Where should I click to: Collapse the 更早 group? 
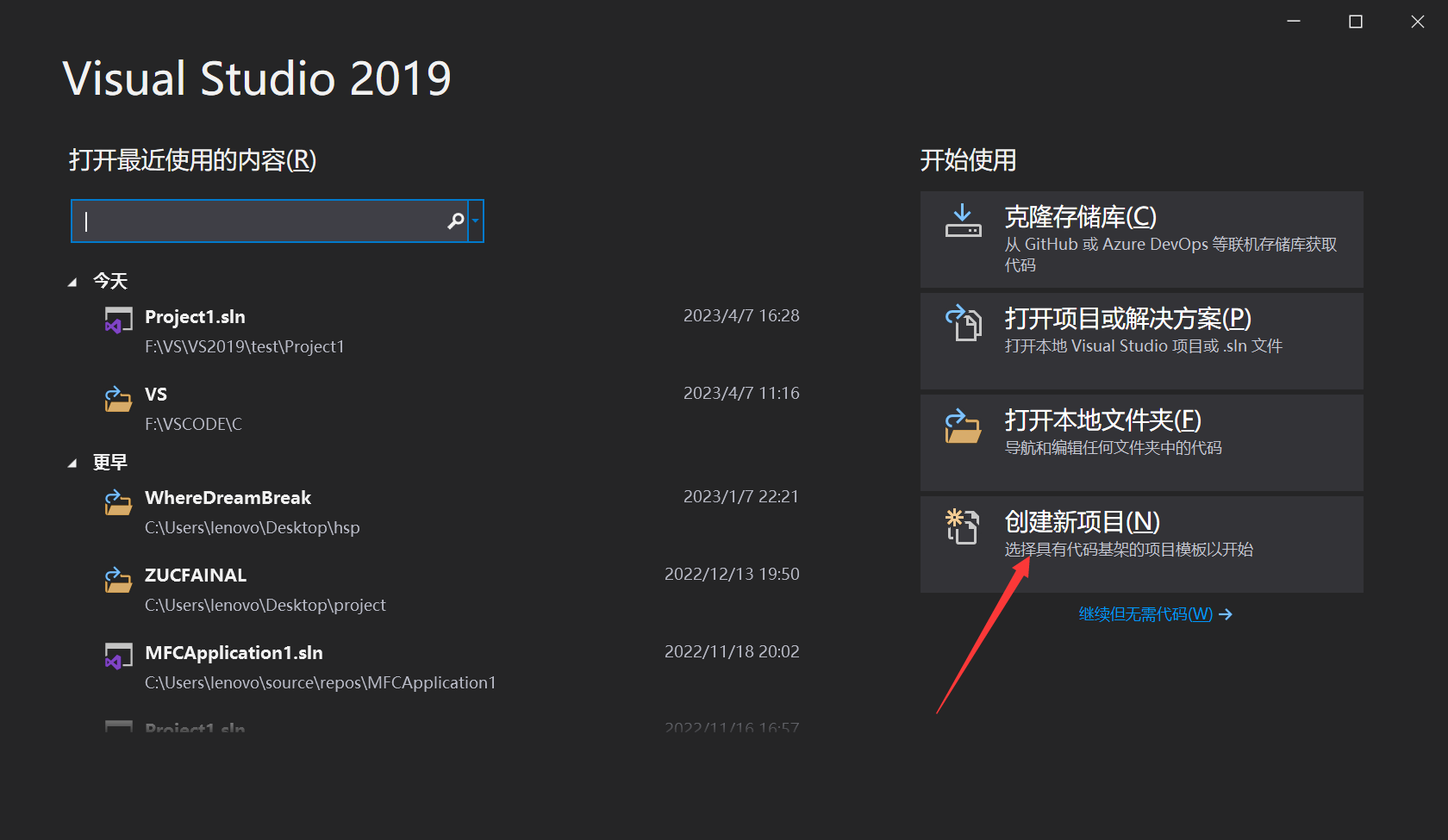[72, 463]
